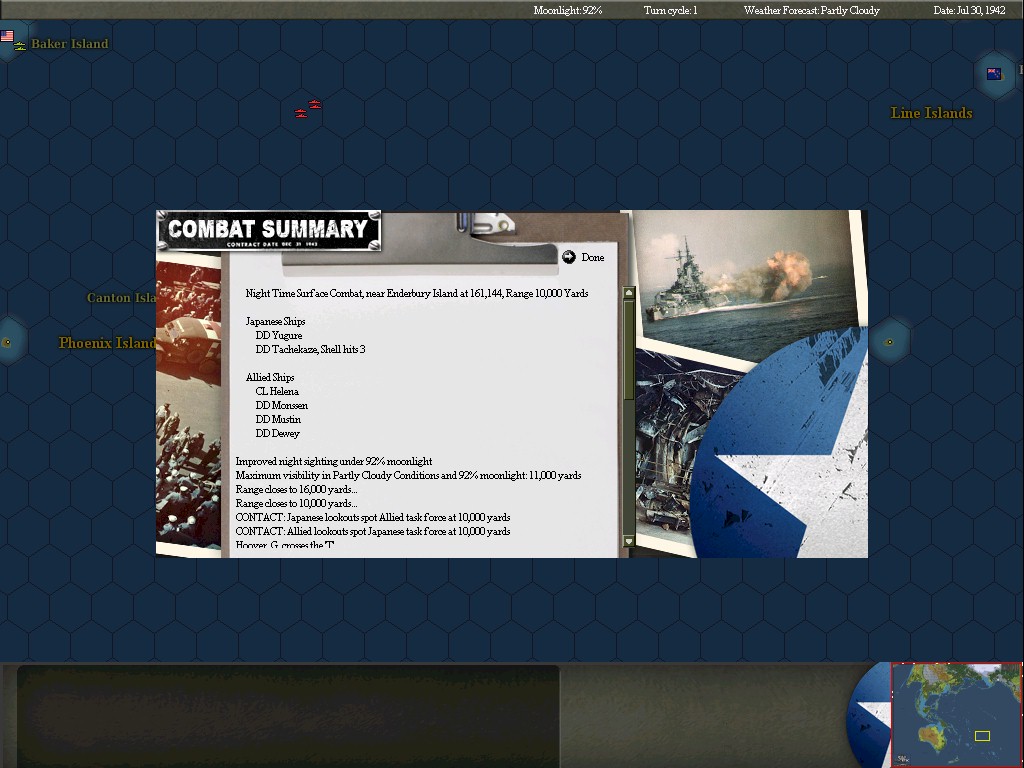Click the Done arrow icon

coord(569,257)
